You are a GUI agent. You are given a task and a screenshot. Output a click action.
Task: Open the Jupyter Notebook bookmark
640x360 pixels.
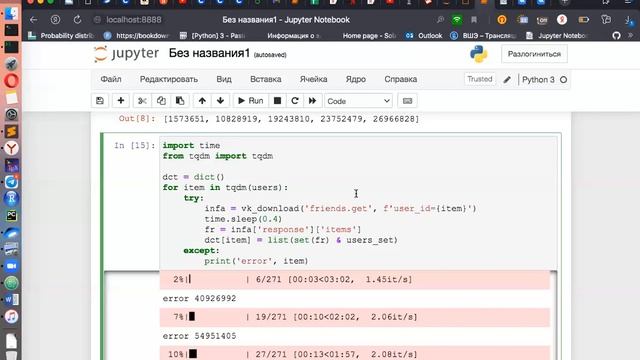click(x=557, y=36)
